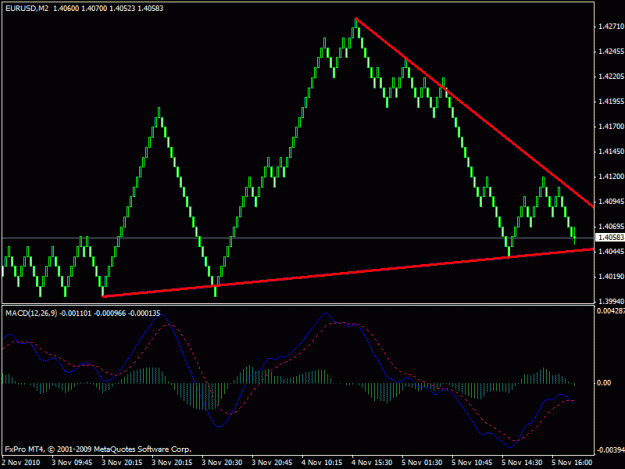The image size is (625, 469).
Task: Click the 5 Nov 10:45 time label
Action: point(472,462)
